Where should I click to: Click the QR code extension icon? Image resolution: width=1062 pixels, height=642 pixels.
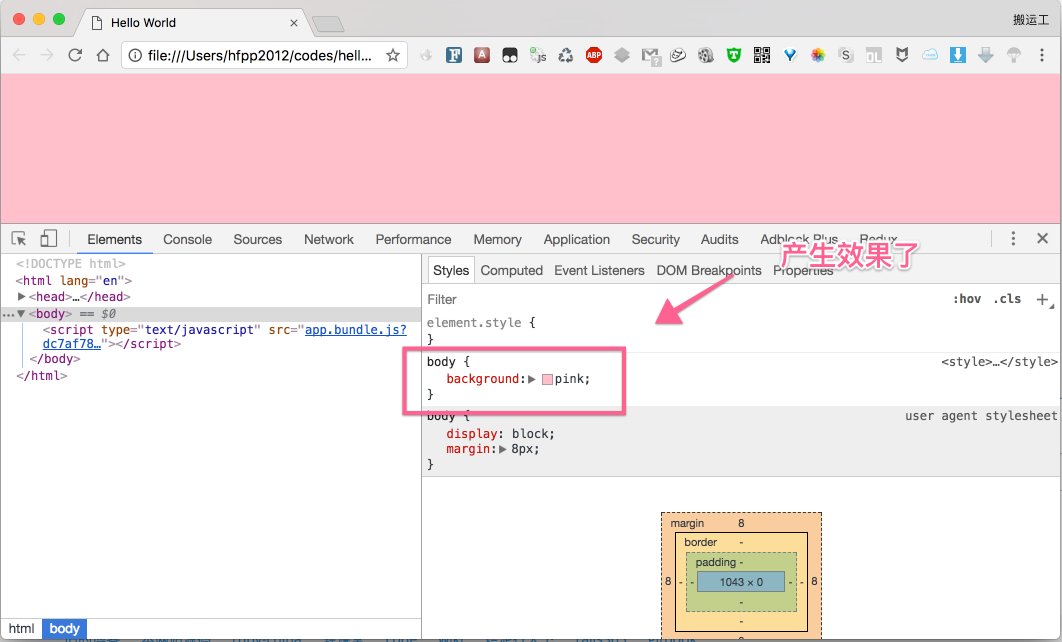pos(762,55)
